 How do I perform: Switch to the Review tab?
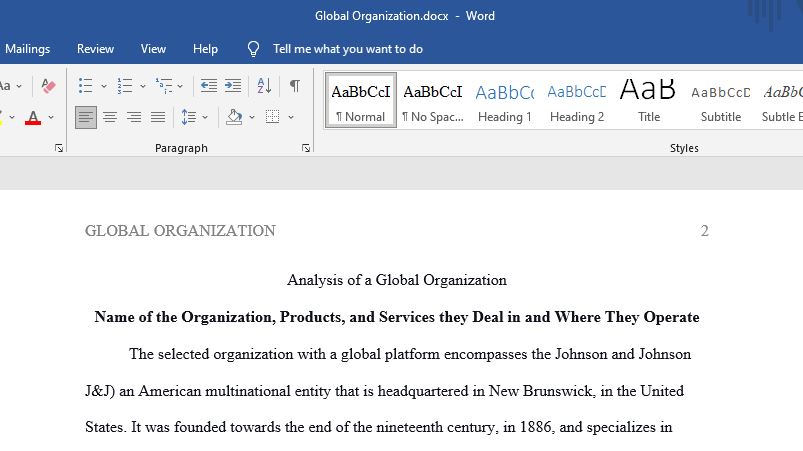pyautogui.click(x=95, y=49)
